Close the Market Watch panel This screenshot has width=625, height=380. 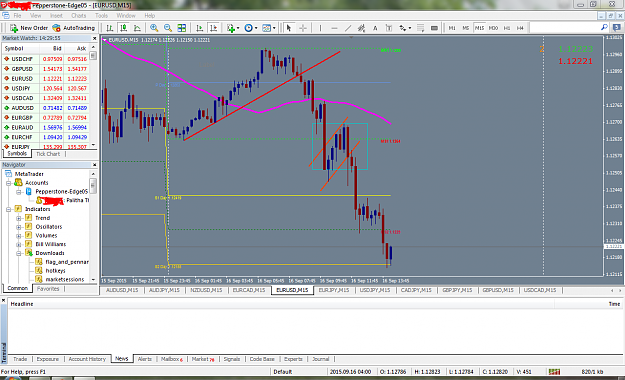pyautogui.click(x=94, y=38)
